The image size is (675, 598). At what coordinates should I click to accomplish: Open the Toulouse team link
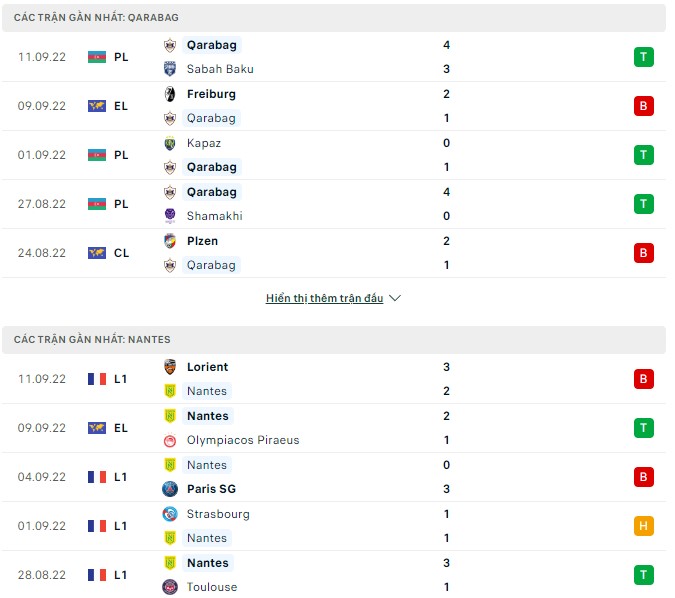(212, 587)
